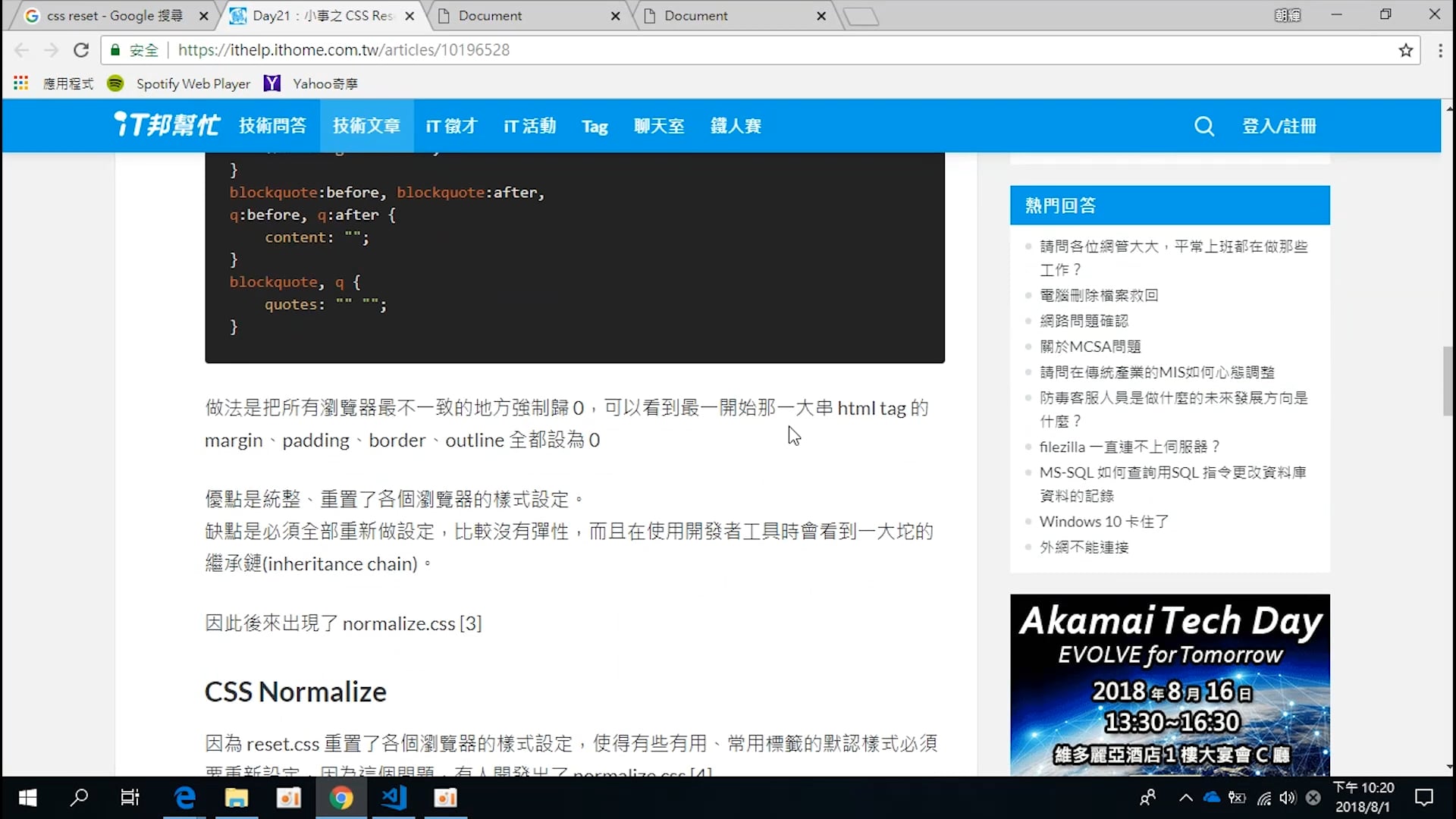Viewport: 1456px width, 819px height.
Task: Click the Windows search magnifier on the taskbar
Action: click(80, 797)
